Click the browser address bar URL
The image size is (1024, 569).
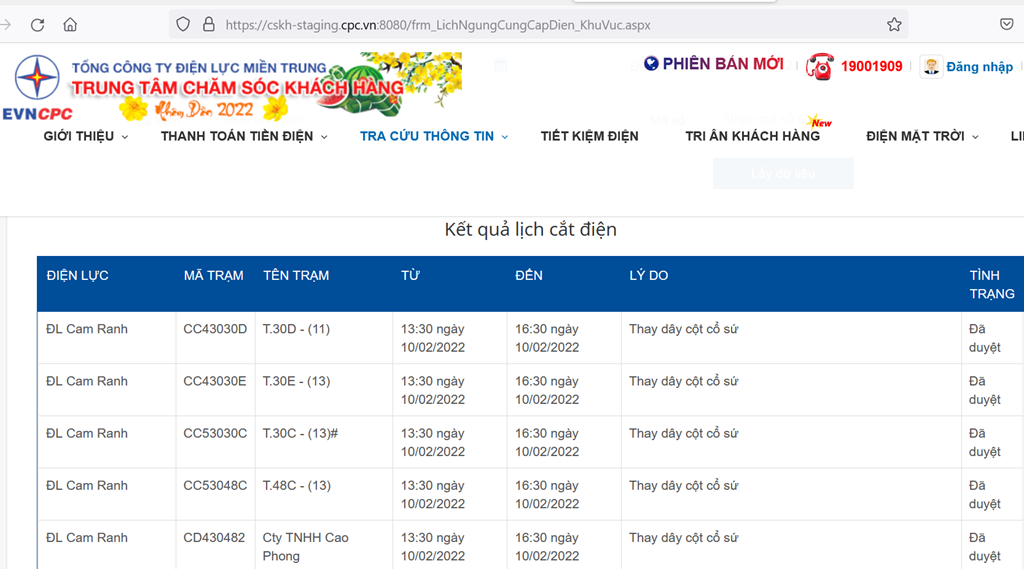[x=437, y=25]
